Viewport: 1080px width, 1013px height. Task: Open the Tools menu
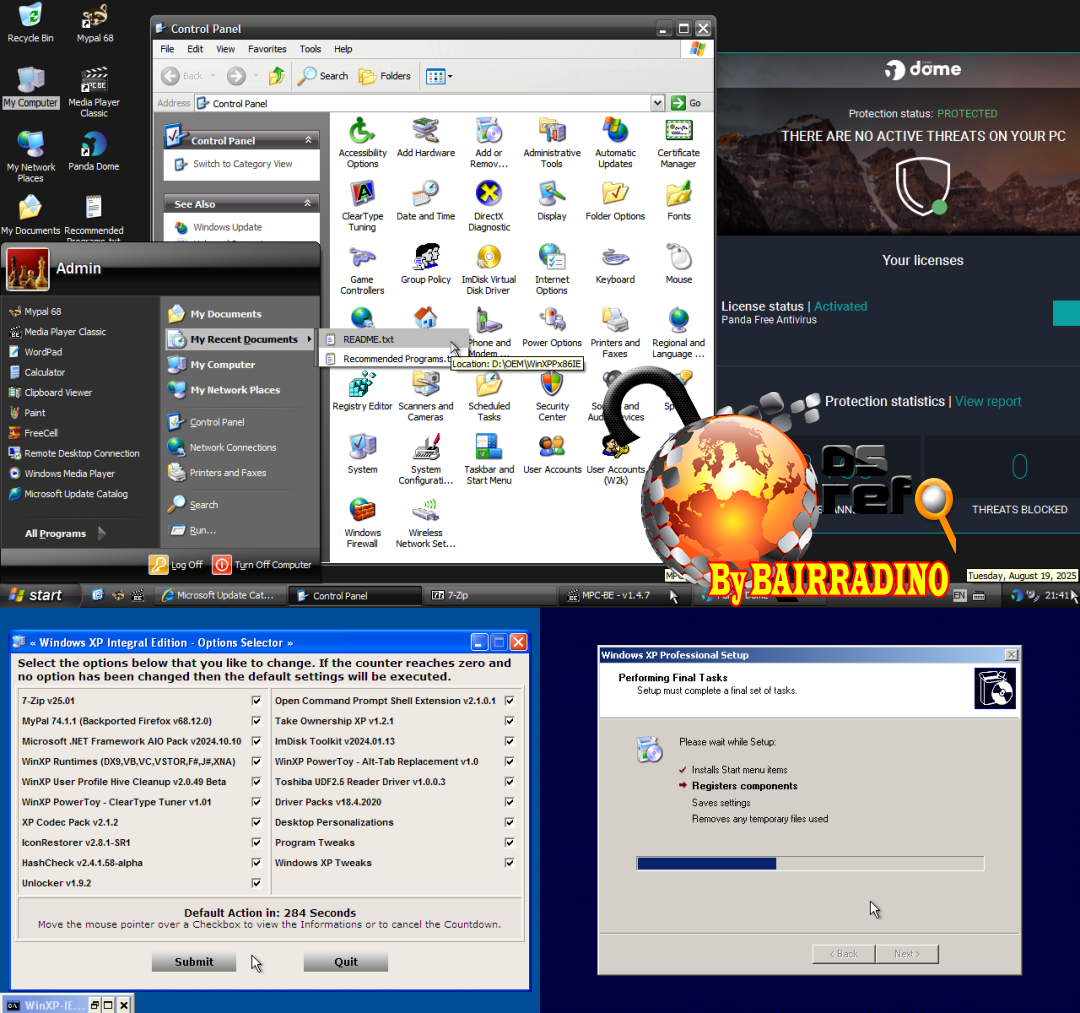[310, 49]
